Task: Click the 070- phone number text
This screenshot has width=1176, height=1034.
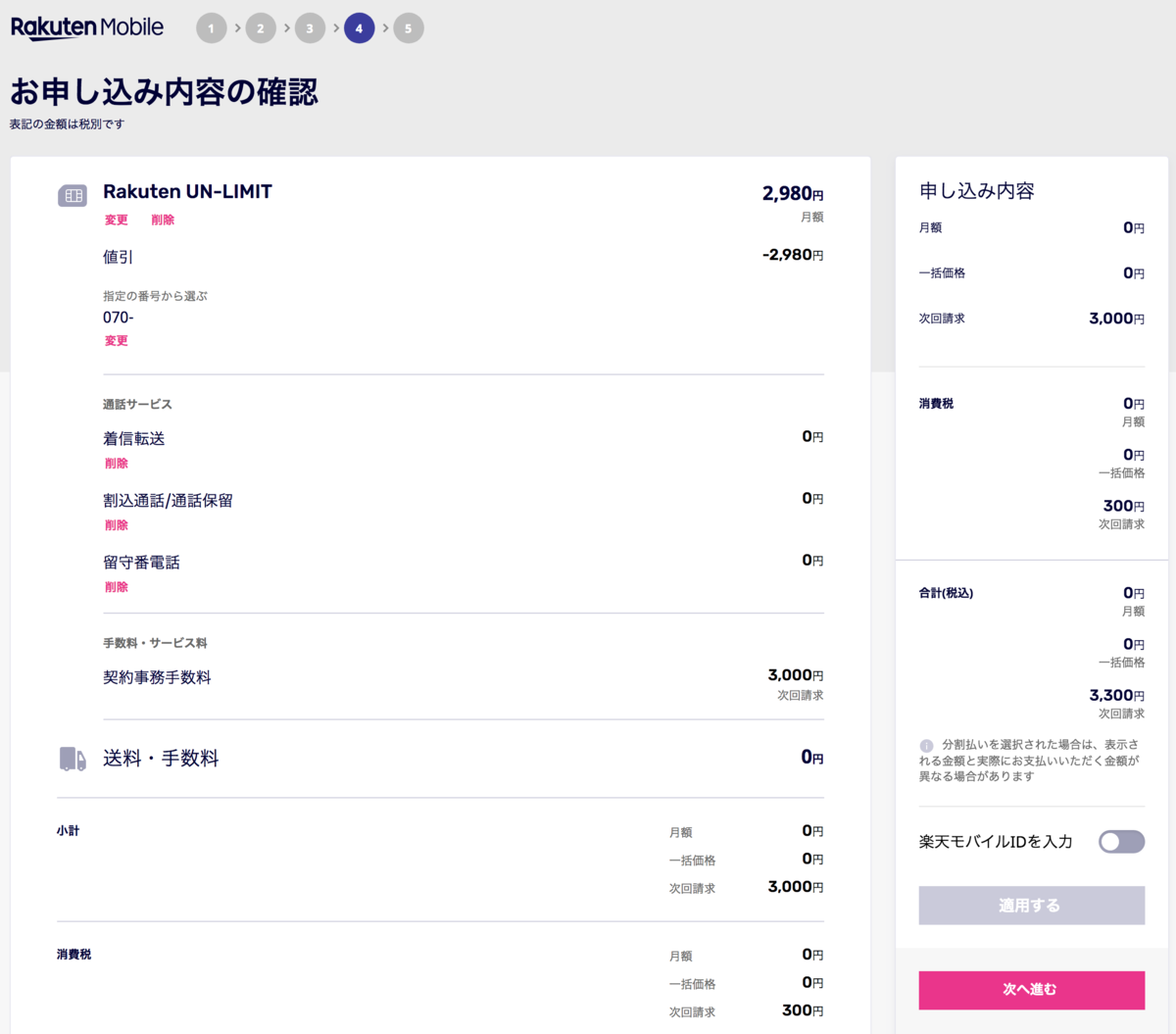Action: (119, 318)
